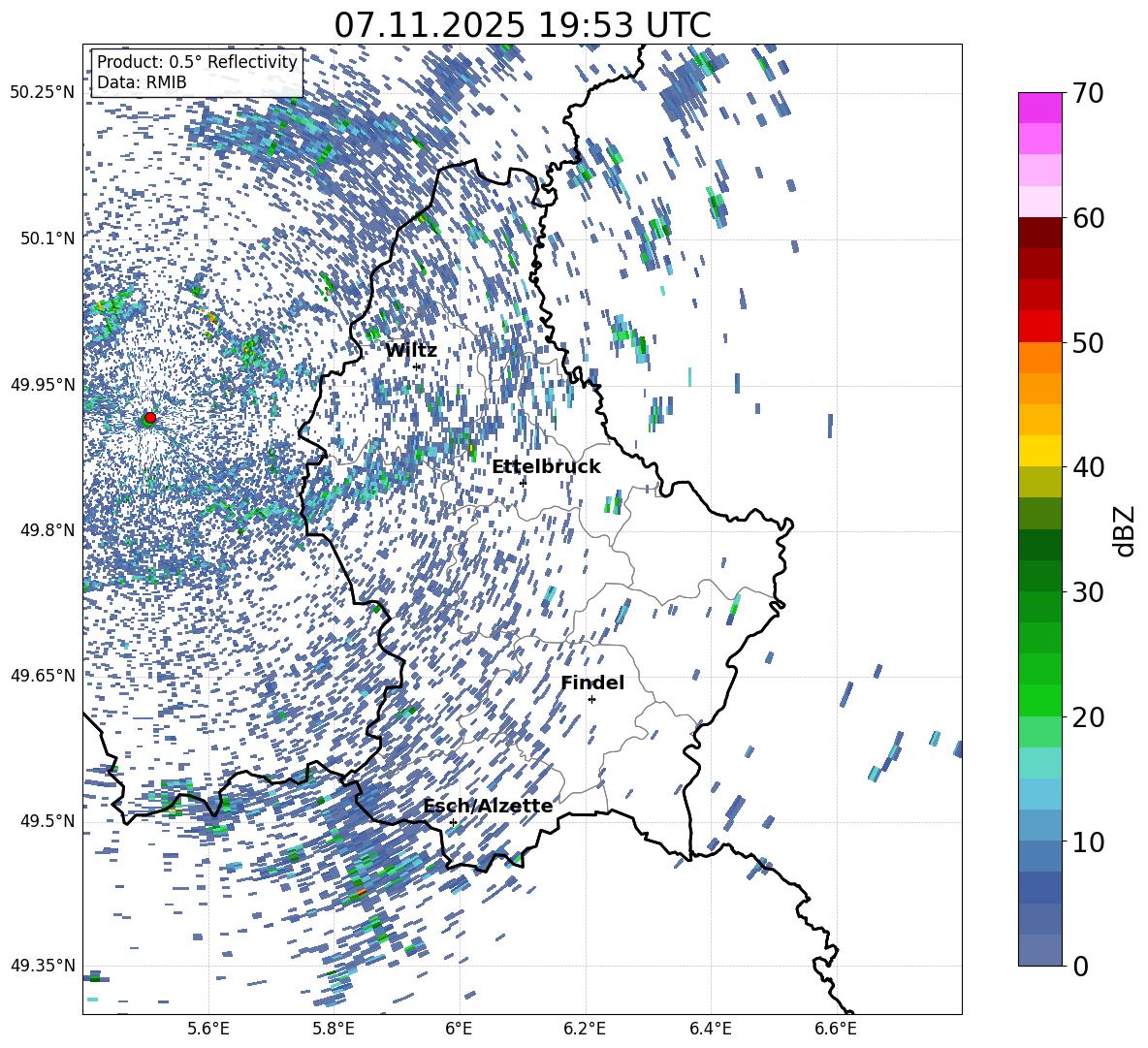Select the Findel city label
Image resolution: width=1148 pixels, height=1048 pixels.
tap(592, 683)
